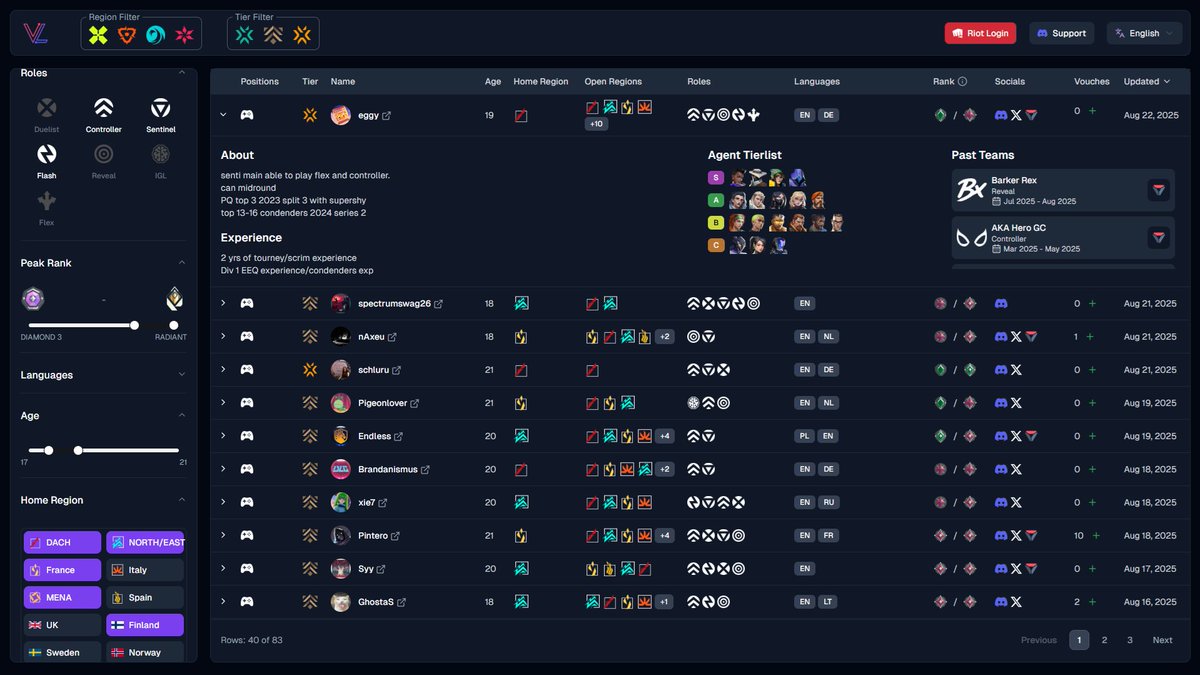The width and height of the screenshot is (1200, 675).
Task: Click the Riot Login button
Action: click(x=980, y=33)
